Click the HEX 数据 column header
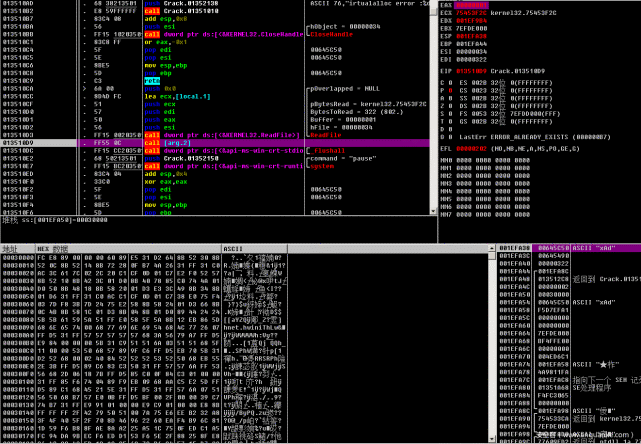641x444 pixels. click(x=128, y=249)
